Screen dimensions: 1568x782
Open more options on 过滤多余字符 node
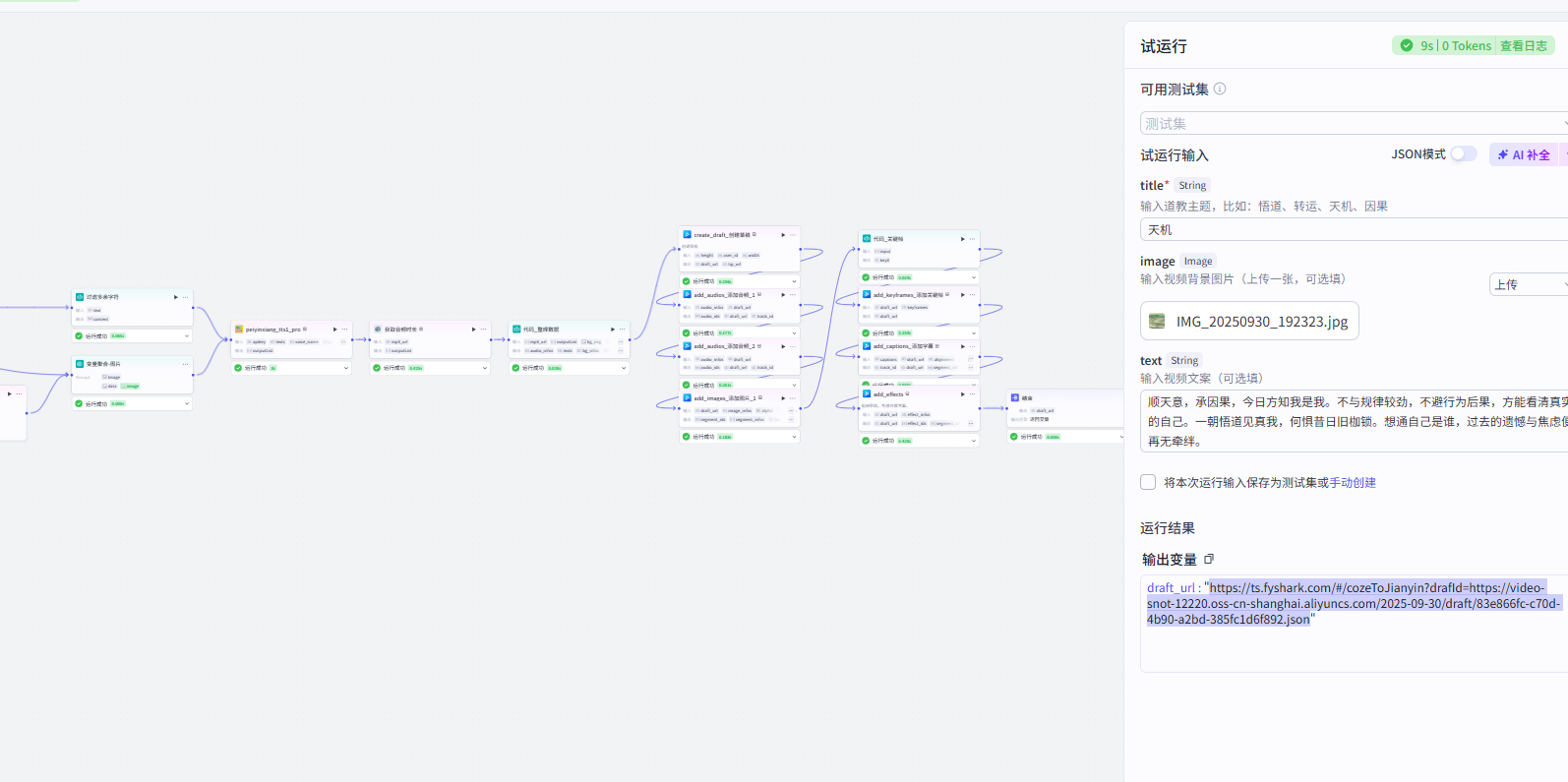pos(185,297)
